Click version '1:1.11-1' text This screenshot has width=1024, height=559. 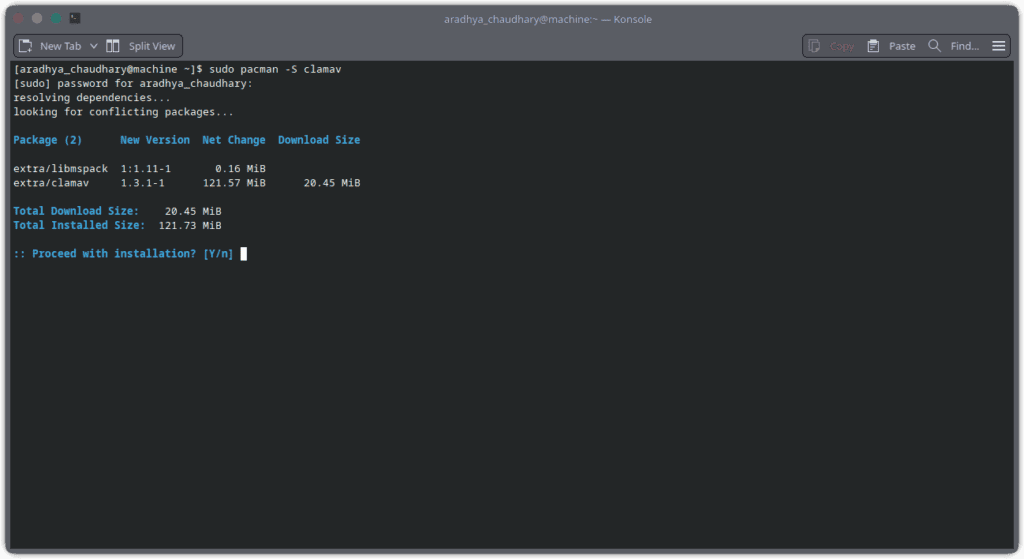coord(146,169)
